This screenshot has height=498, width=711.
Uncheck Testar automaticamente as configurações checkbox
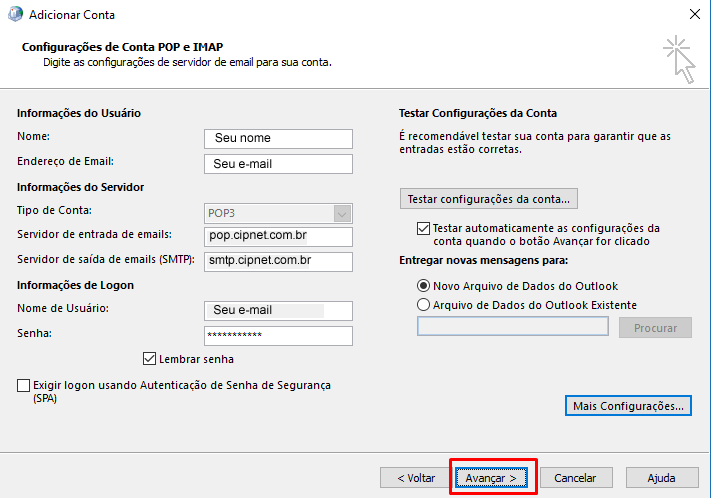click(x=423, y=228)
